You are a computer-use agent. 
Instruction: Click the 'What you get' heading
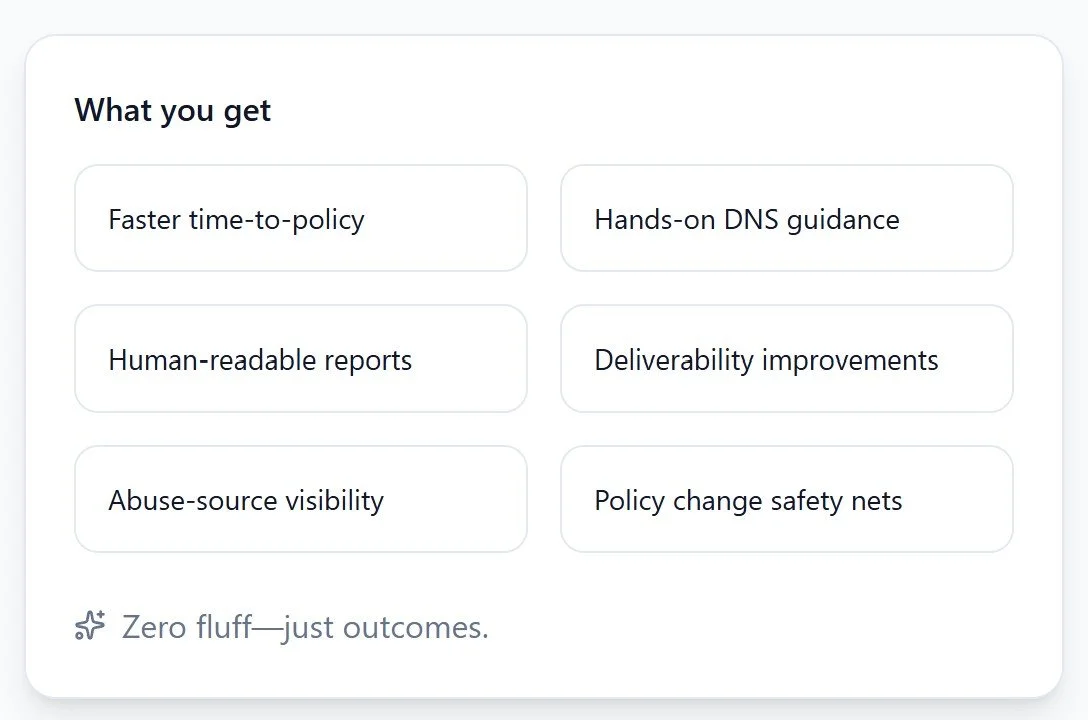click(x=173, y=110)
